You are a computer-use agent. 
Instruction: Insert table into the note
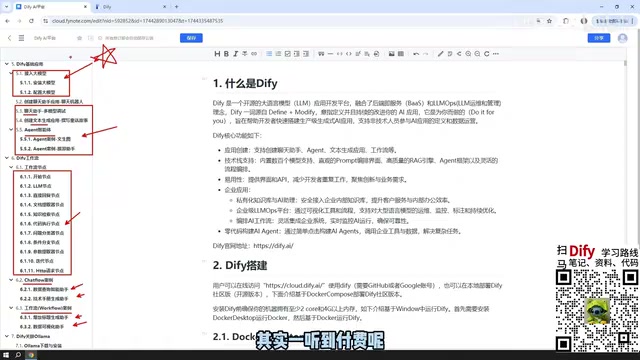coord(401,53)
